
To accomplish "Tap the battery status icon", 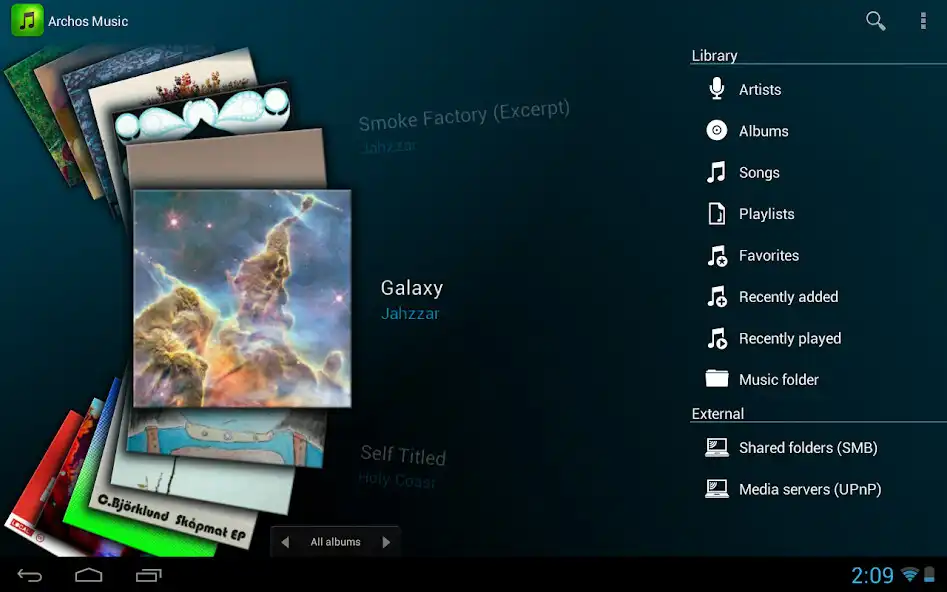I will pyautogui.click(x=929, y=574).
